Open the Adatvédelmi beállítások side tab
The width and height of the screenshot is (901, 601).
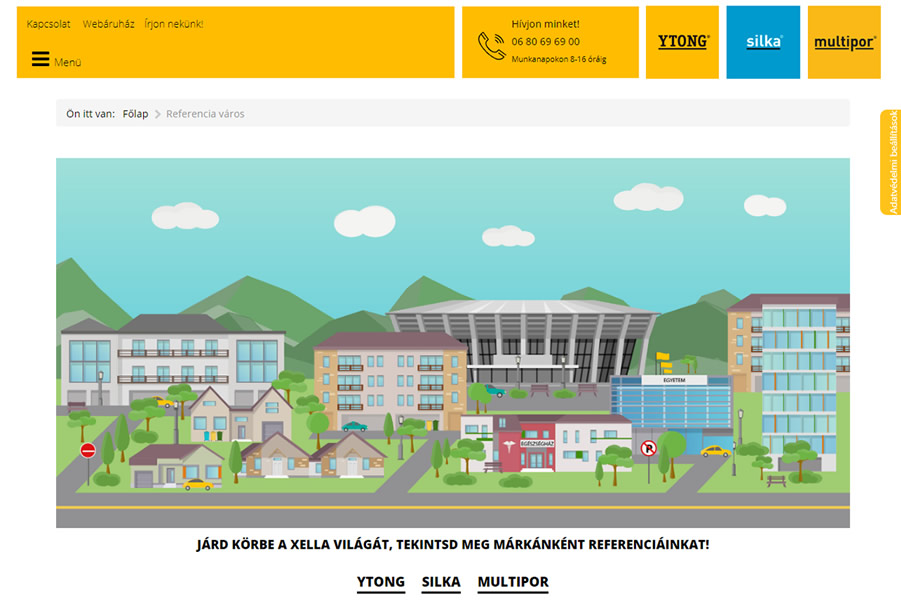tap(891, 162)
